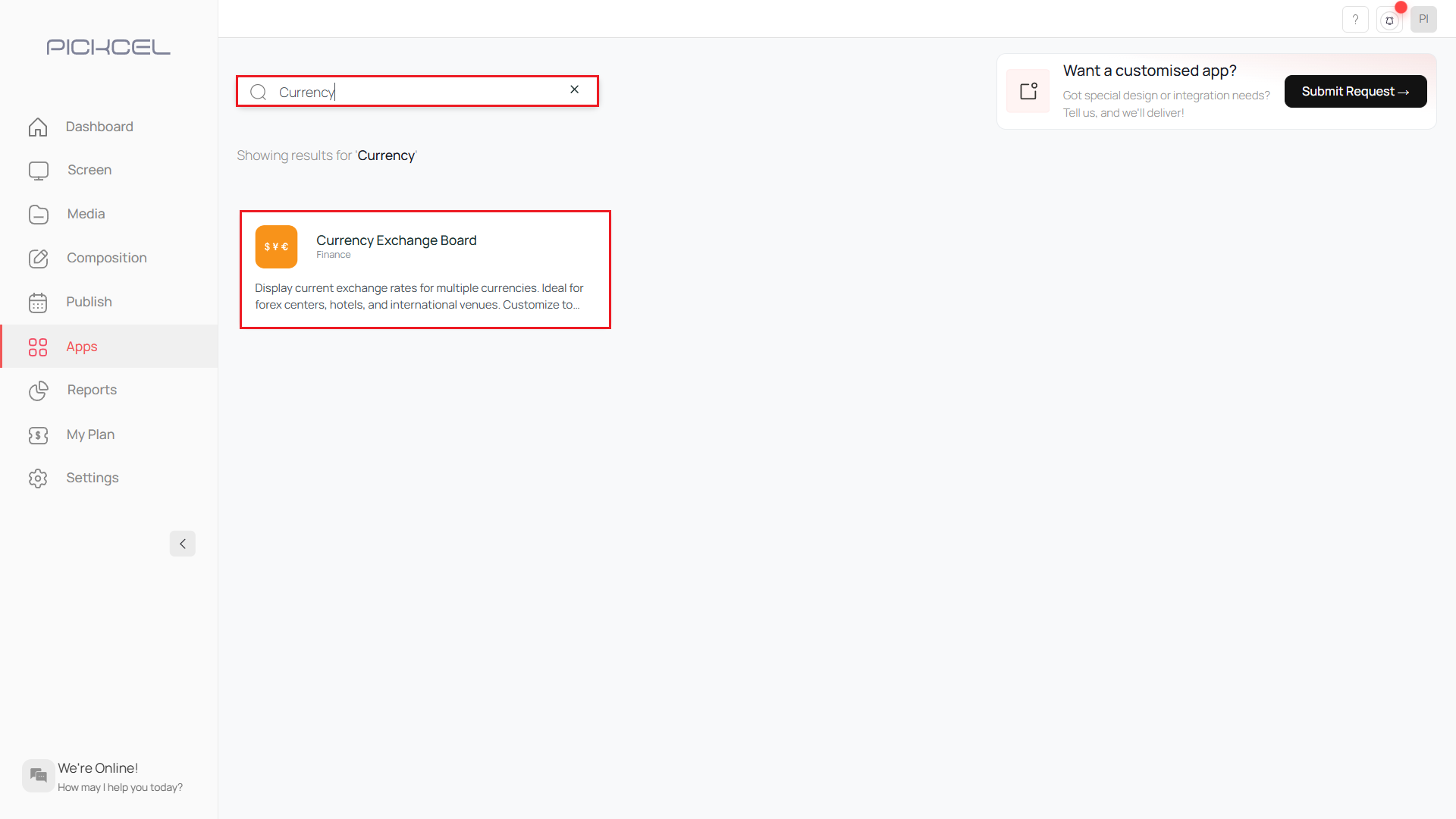Image resolution: width=1456 pixels, height=819 pixels.
Task: Click the PICKCEL logo
Action: (108, 46)
